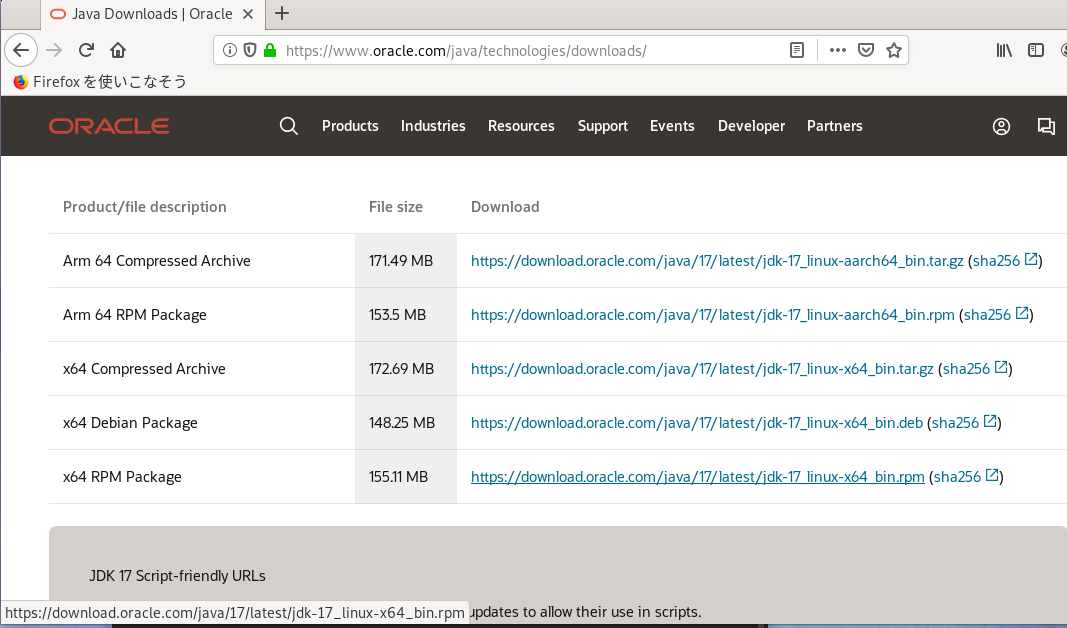1067x628 pixels.
Task: Open Oracle site search magnifier
Action: click(x=289, y=126)
